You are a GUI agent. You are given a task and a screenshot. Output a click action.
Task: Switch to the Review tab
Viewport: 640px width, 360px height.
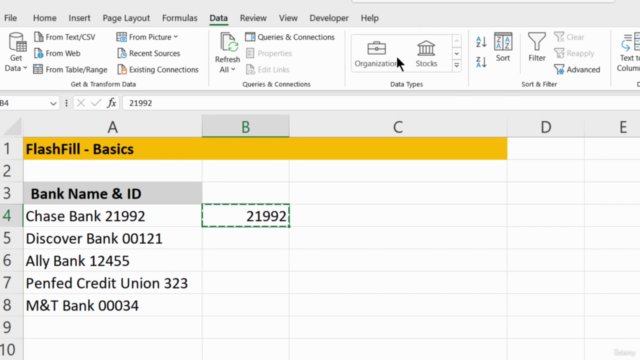253,18
